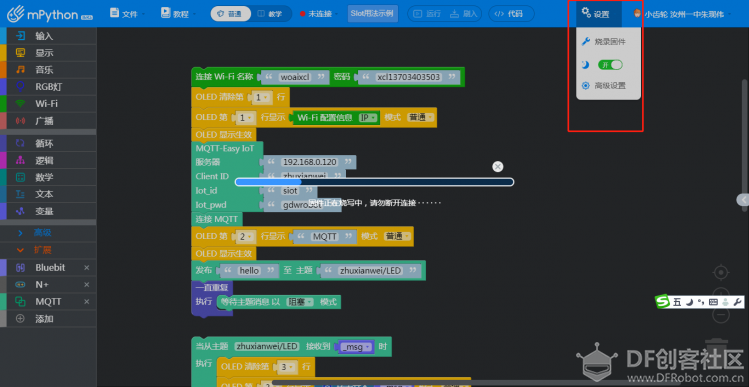The height and width of the screenshot is (387, 749).
Task: Click the publish topic field zhuxianwei/LED
Action: pyautogui.click(x=371, y=271)
